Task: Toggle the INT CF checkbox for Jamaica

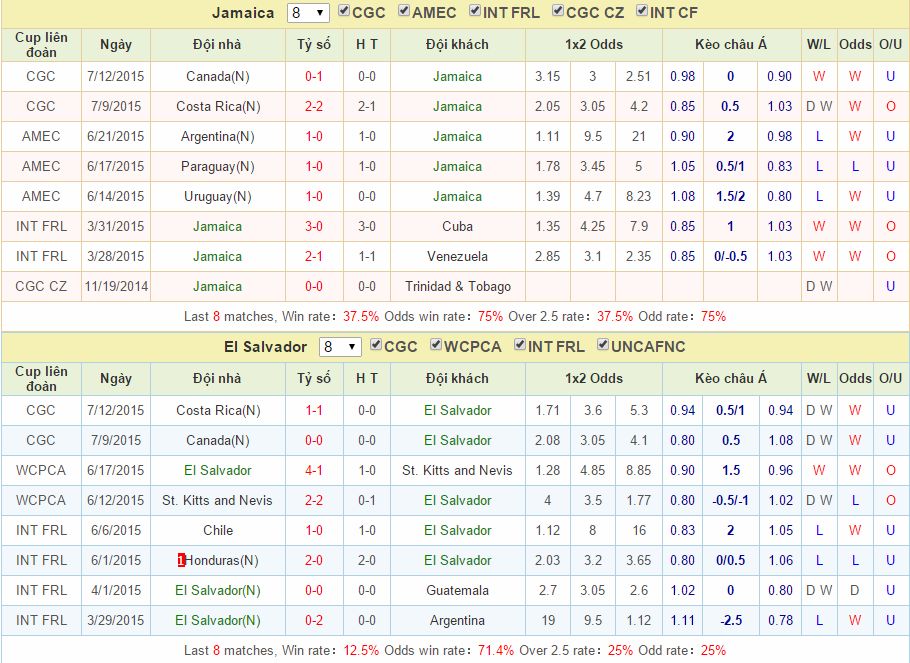Action: [x=642, y=11]
